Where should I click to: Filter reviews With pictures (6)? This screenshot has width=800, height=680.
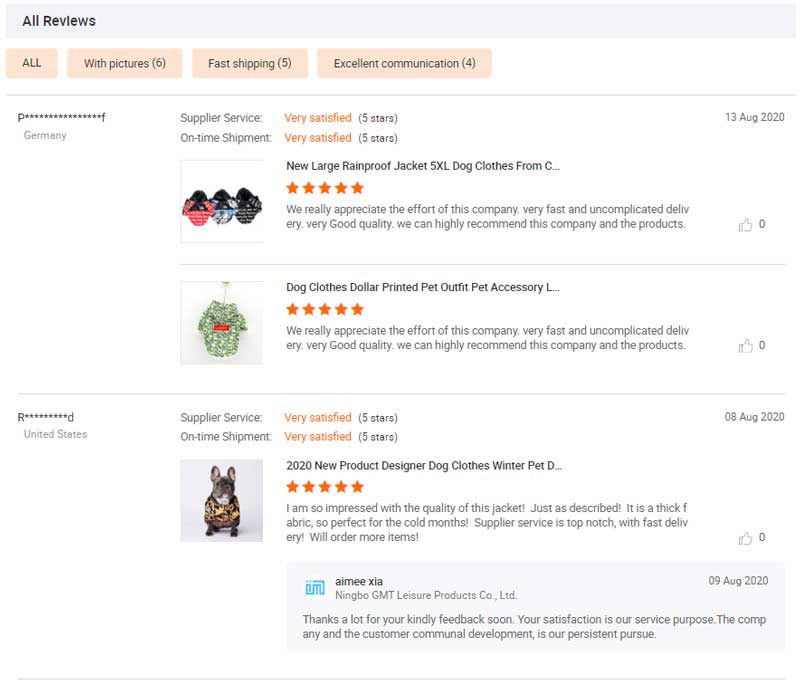pos(125,64)
